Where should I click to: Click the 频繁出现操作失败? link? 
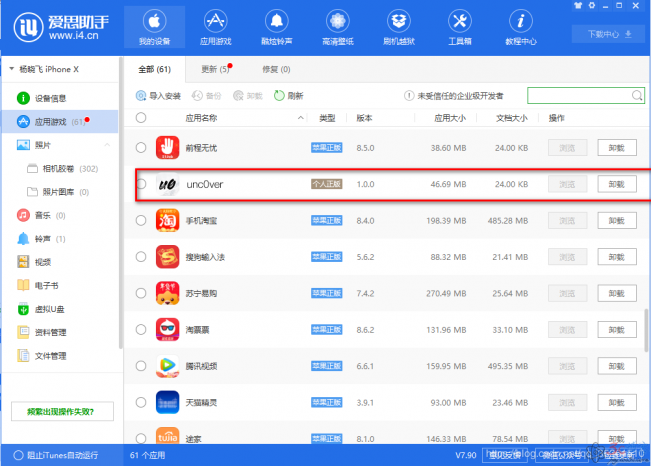[62, 411]
